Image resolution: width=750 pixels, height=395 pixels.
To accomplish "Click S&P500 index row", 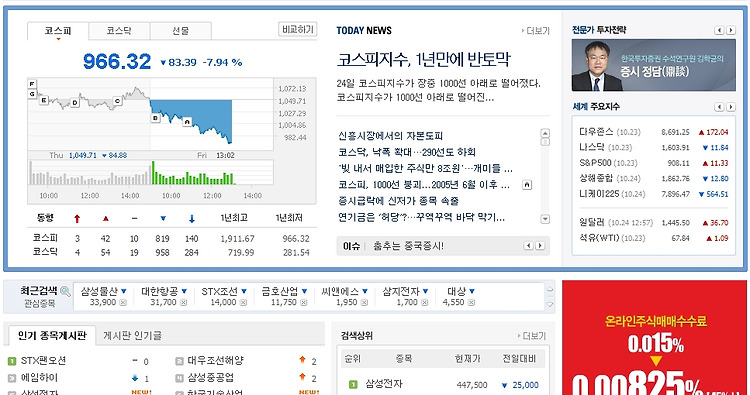I will 653,163.
